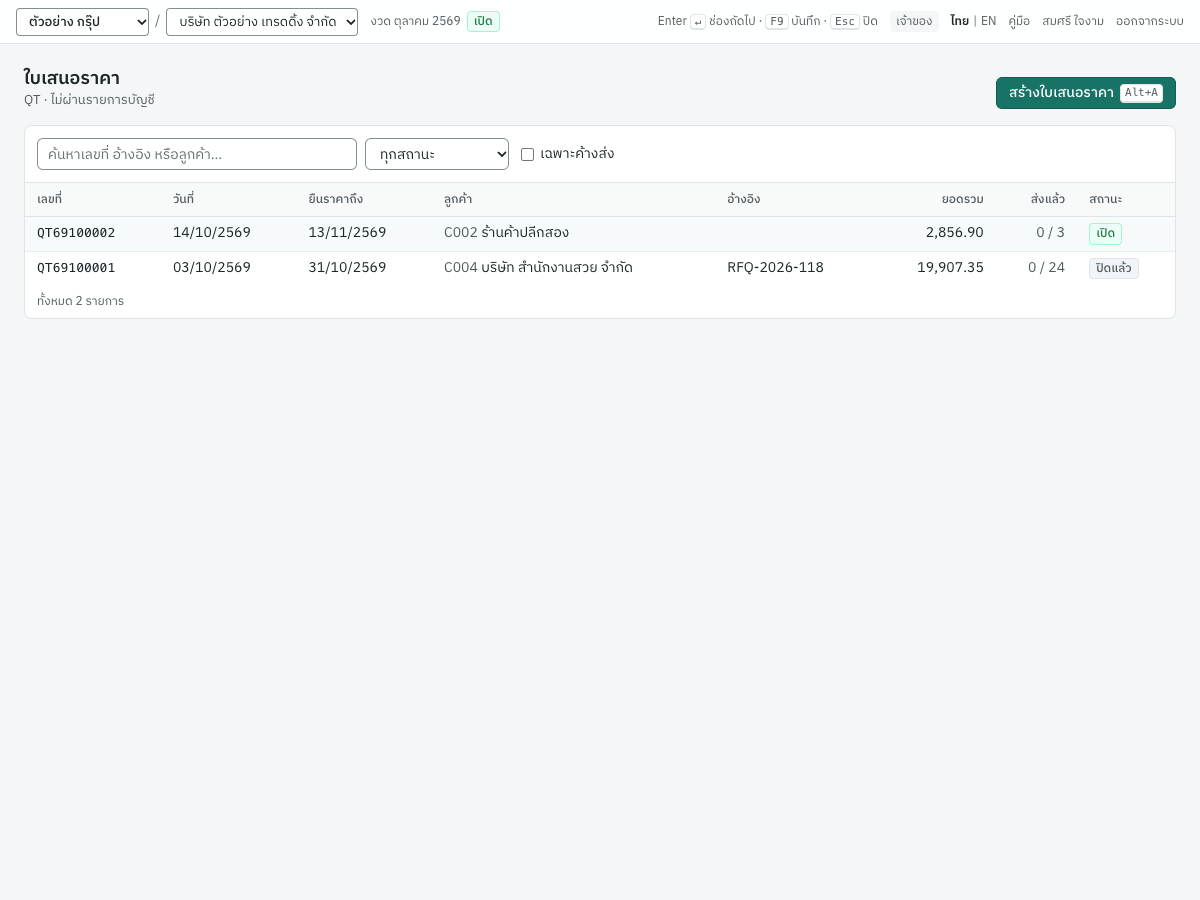Select customer C002 ร้านค้าปลีกสอง

[x=506, y=233]
